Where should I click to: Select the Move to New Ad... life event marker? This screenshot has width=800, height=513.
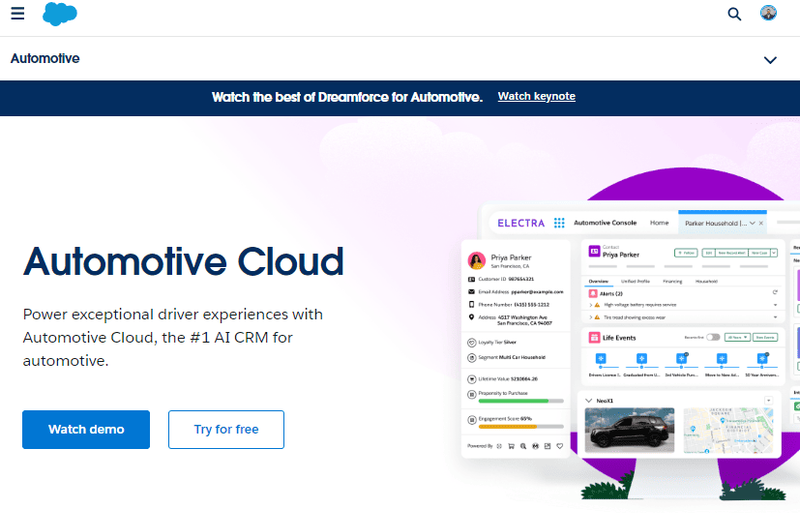point(722,359)
